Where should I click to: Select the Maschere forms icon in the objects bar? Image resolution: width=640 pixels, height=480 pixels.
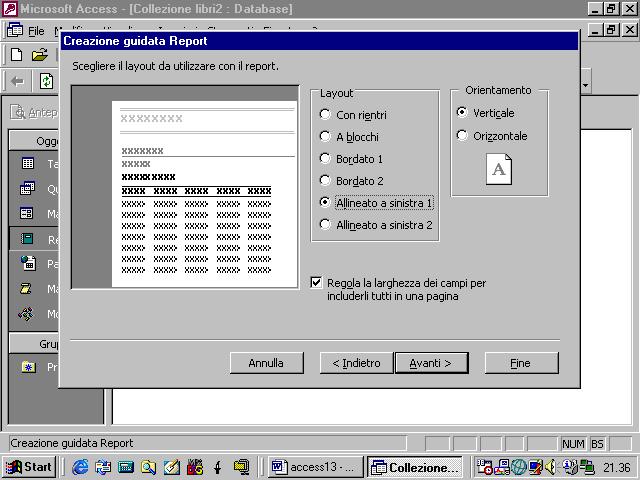coord(27,213)
